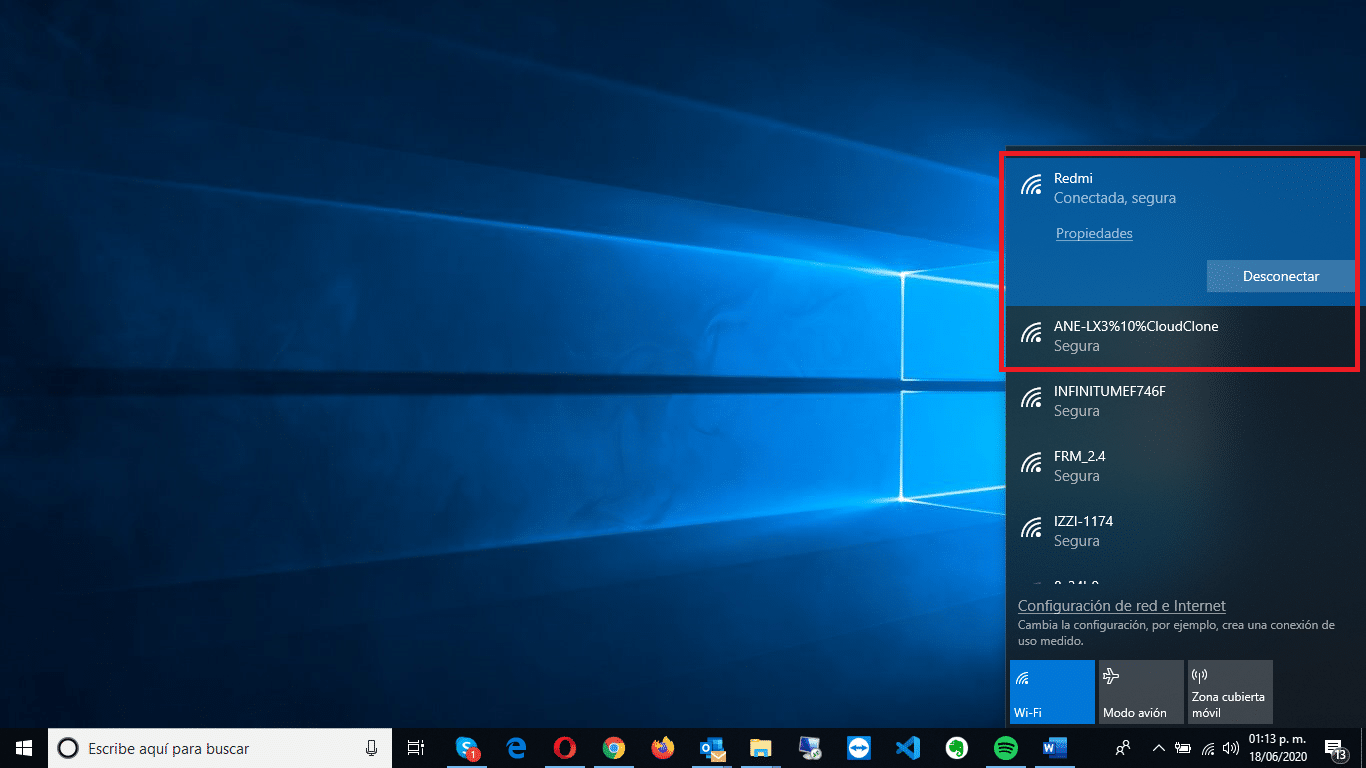This screenshot has height=768, width=1366.
Task: Enable Zona cubierta móvil tile
Action: (1229, 691)
